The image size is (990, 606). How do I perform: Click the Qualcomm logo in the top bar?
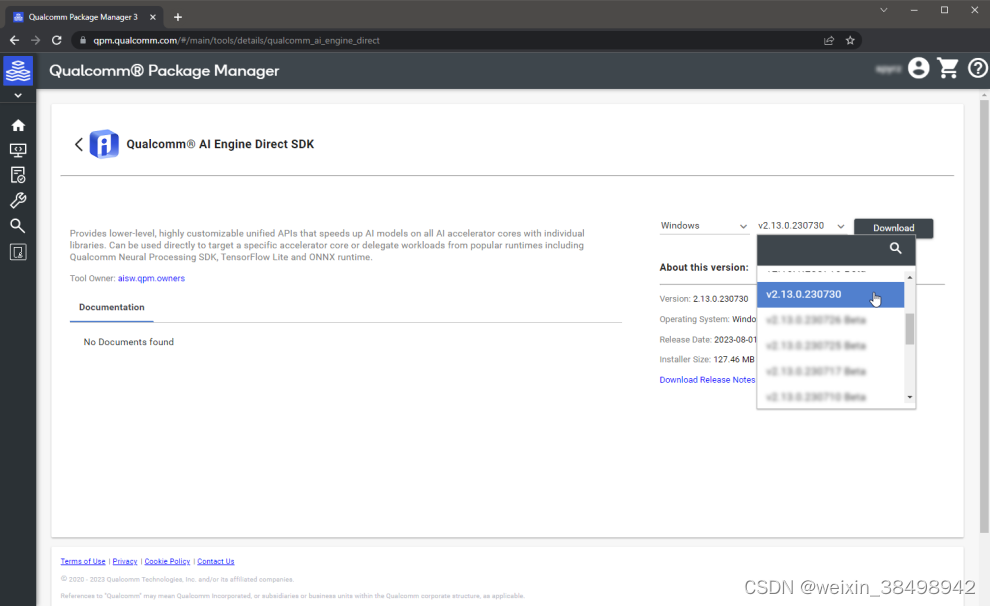point(18,71)
